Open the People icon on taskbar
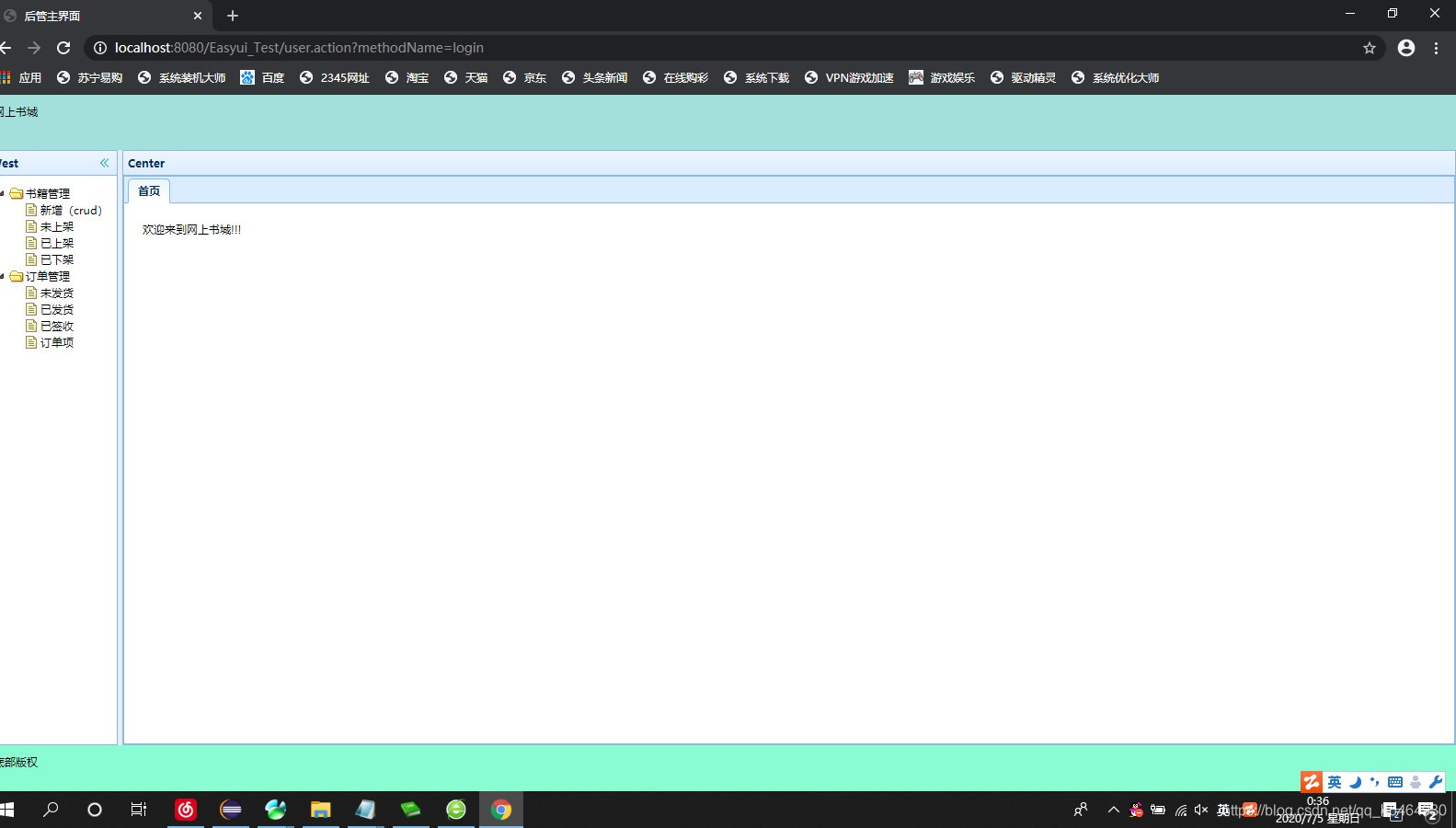1456x828 pixels. click(1081, 810)
